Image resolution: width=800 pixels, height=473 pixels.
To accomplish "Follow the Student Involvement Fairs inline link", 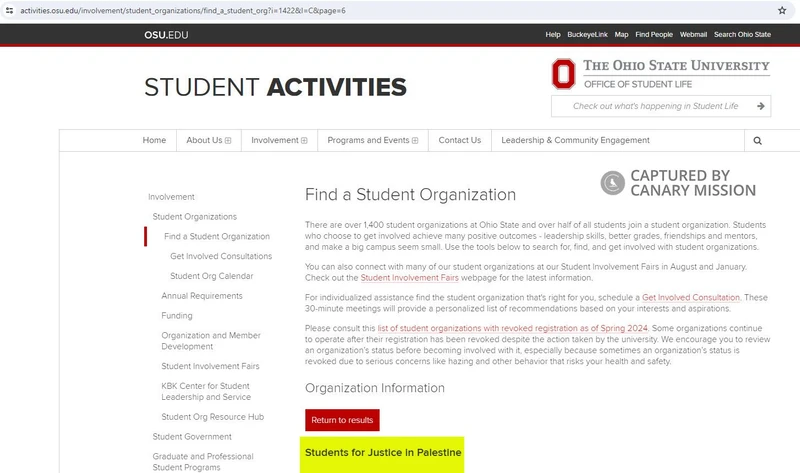I will pyautogui.click(x=409, y=278).
